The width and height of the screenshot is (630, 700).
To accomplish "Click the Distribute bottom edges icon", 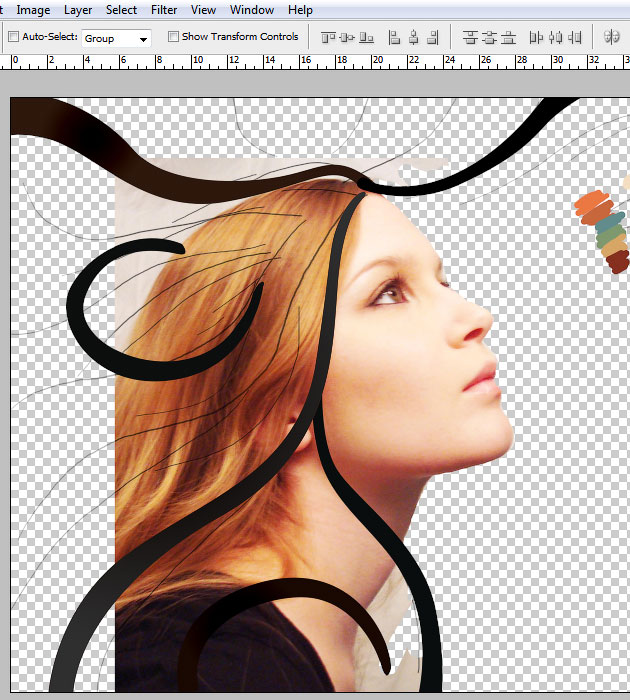I will tap(509, 38).
